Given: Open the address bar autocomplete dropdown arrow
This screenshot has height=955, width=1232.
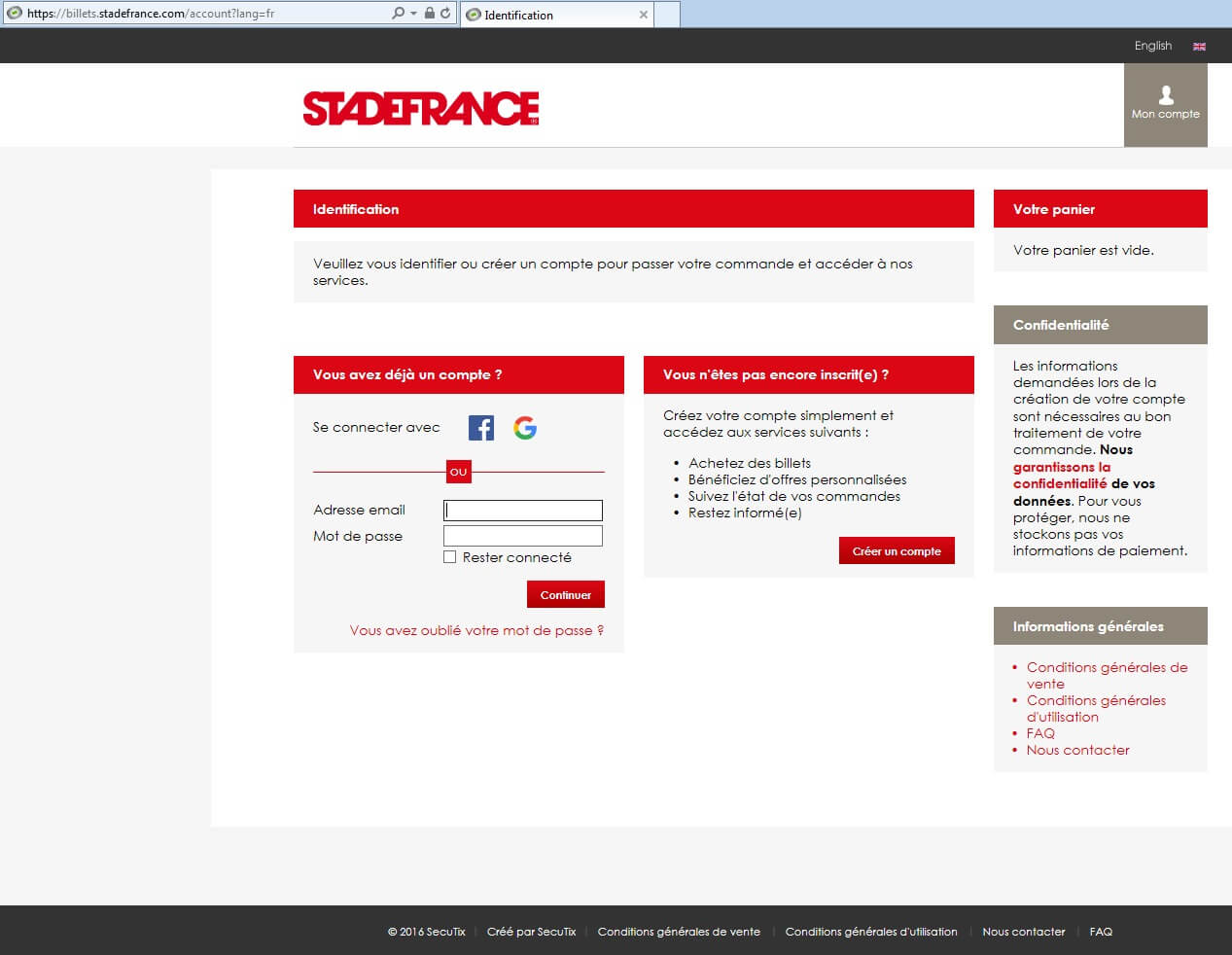Looking at the screenshot, I should coord(413,14).
